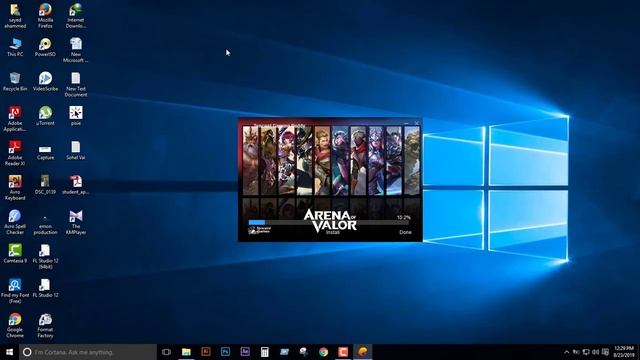Open Task View from the taskbar
640x360 pixels.
coord(166,352)
